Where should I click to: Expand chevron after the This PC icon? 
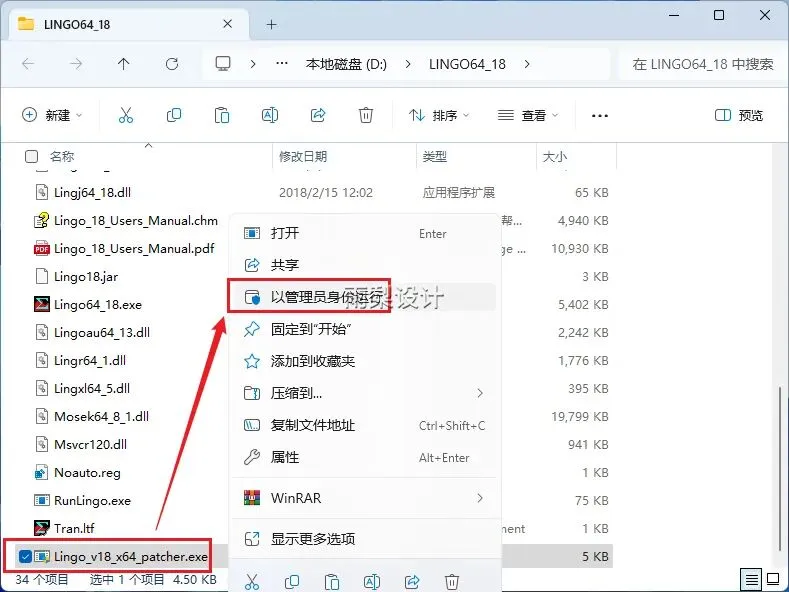[x=253, y=64]
